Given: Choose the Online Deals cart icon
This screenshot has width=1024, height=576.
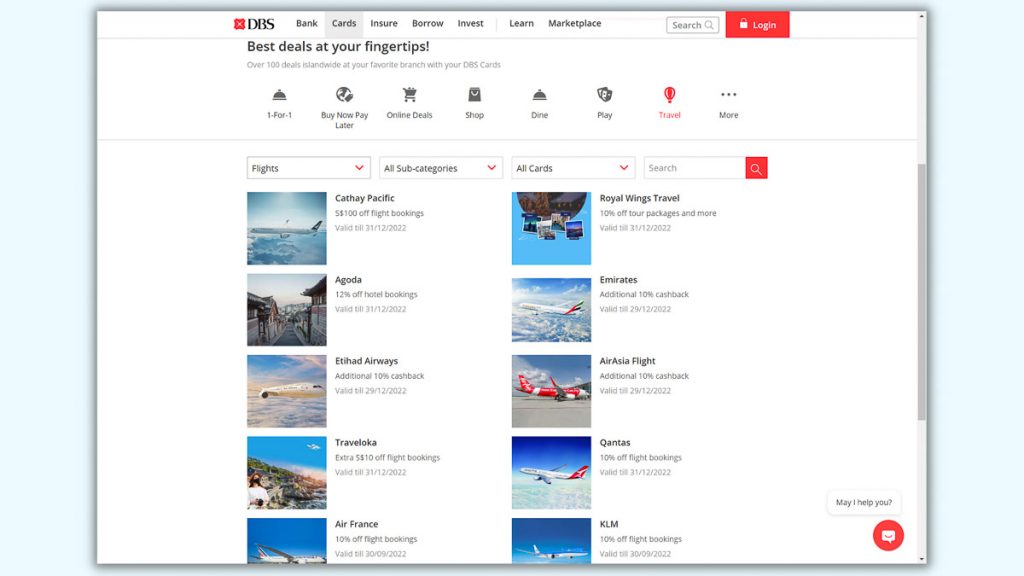Looking at the screenshot, I should pos(409,95).
